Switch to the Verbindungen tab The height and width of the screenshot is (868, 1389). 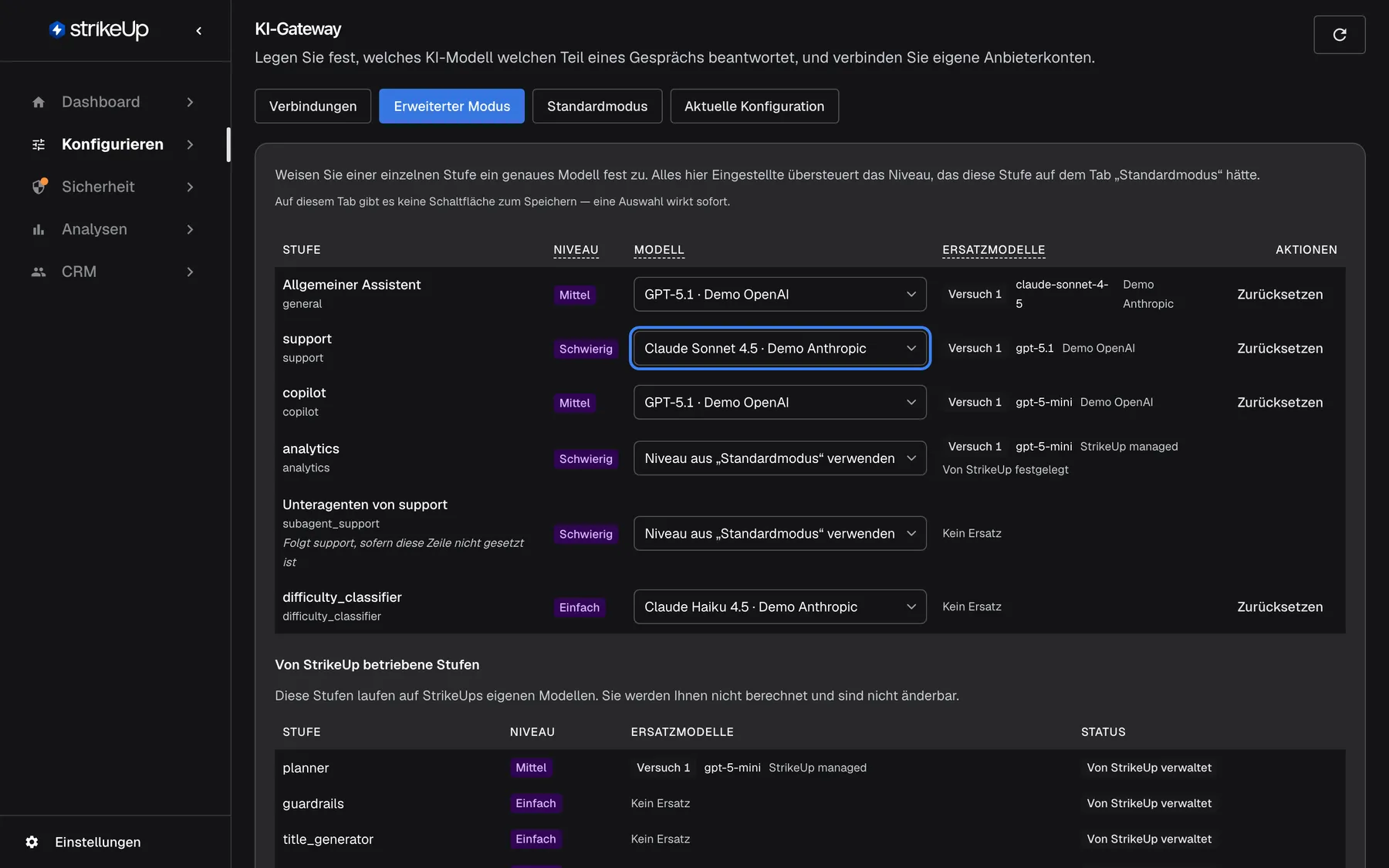[313, 106]
